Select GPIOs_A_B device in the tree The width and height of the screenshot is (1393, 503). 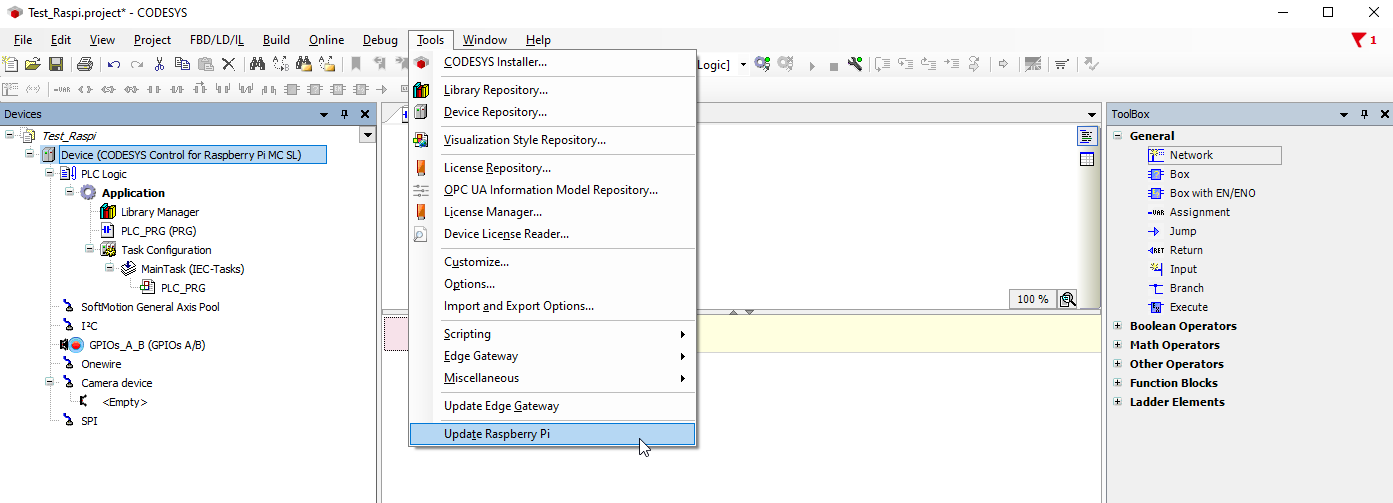click(146, 345)
